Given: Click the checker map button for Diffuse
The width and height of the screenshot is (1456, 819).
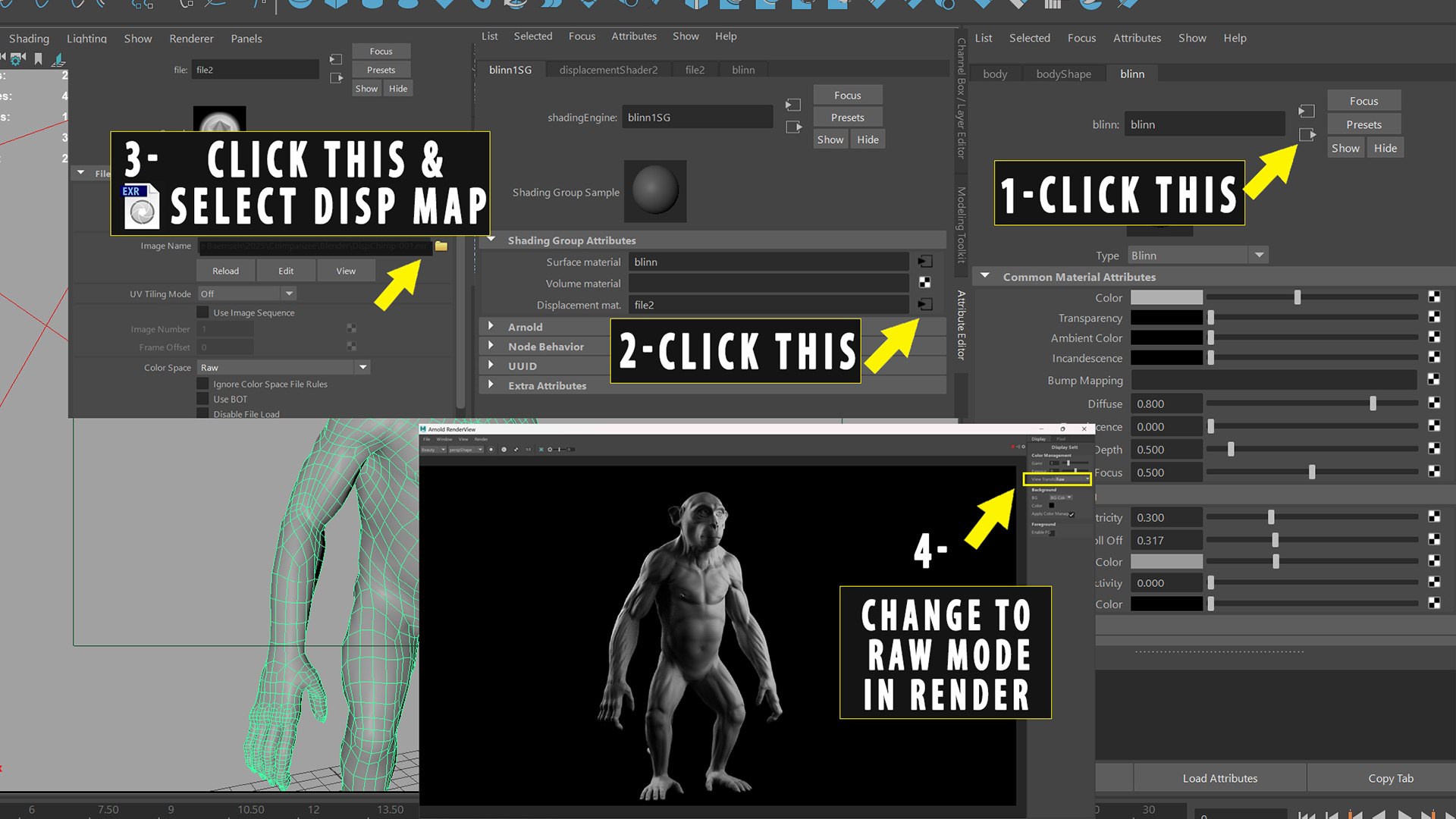Looking at the screenshot, I should pyautogui.click(x=1434, y=403).
